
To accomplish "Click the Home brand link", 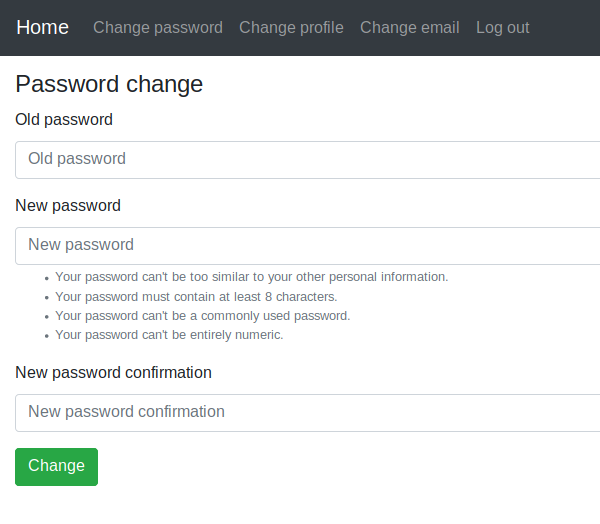I will [42, 28].
